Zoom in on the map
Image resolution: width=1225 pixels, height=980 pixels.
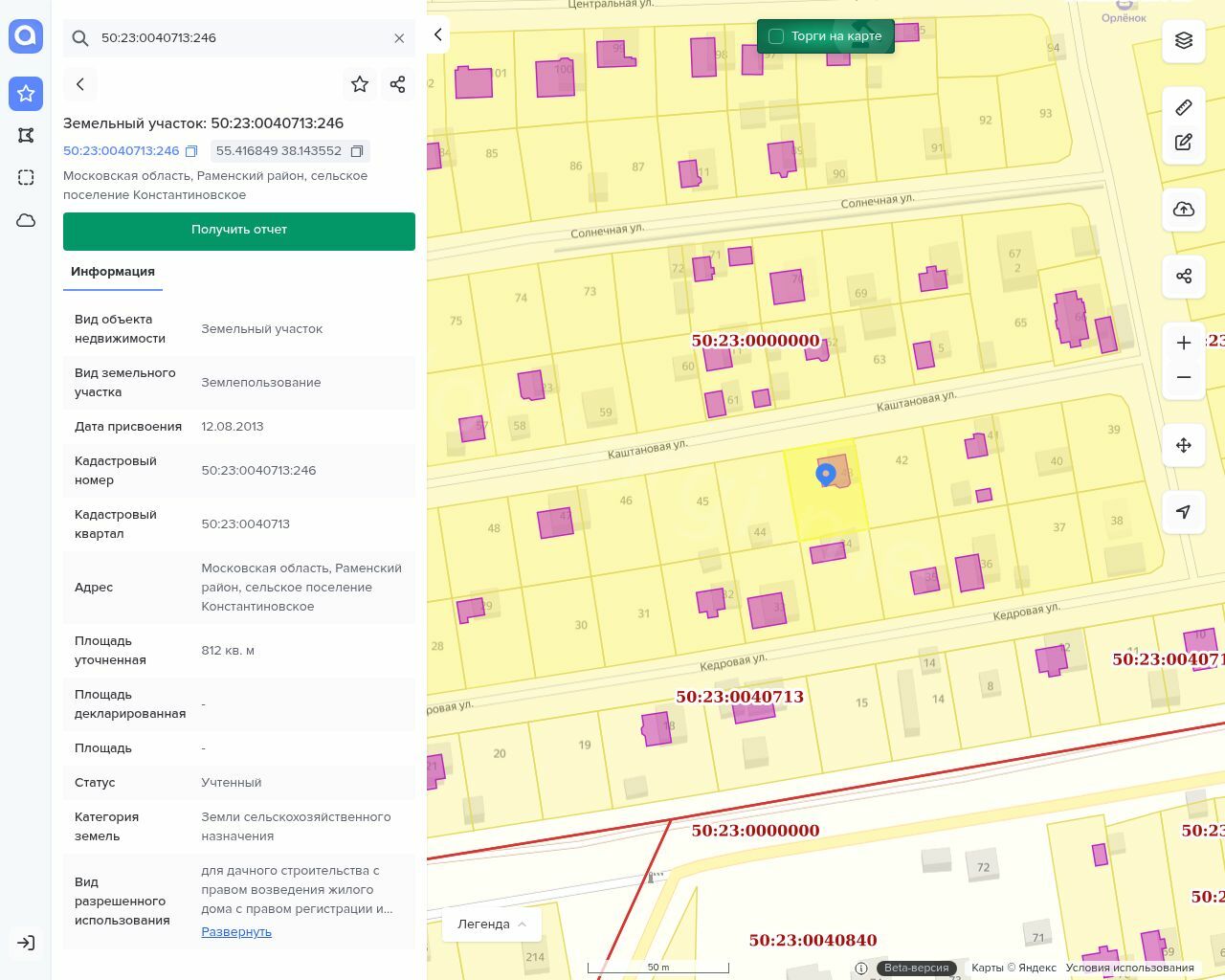pos(1184,343)
